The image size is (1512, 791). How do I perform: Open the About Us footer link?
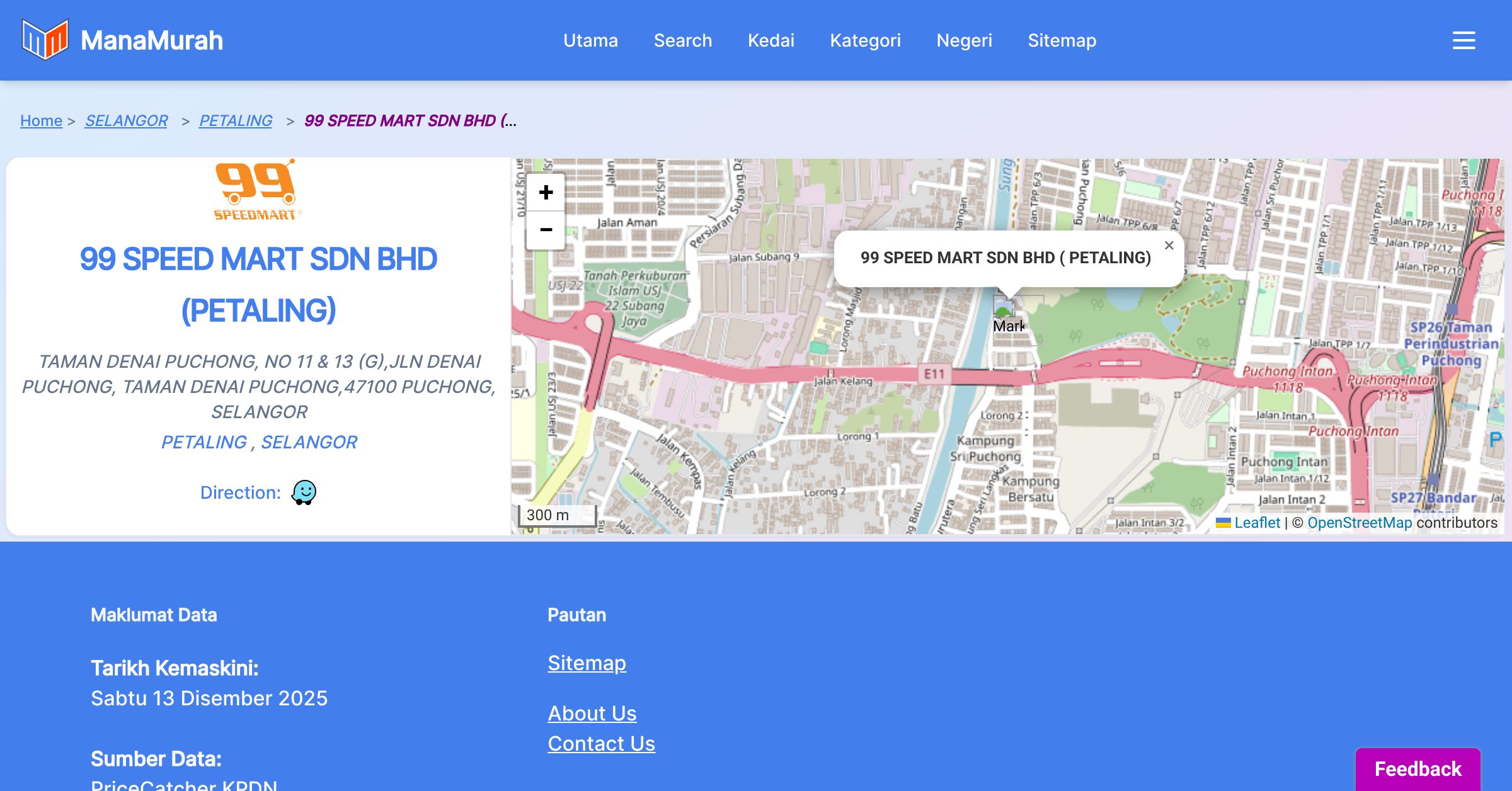pos(592,713)
